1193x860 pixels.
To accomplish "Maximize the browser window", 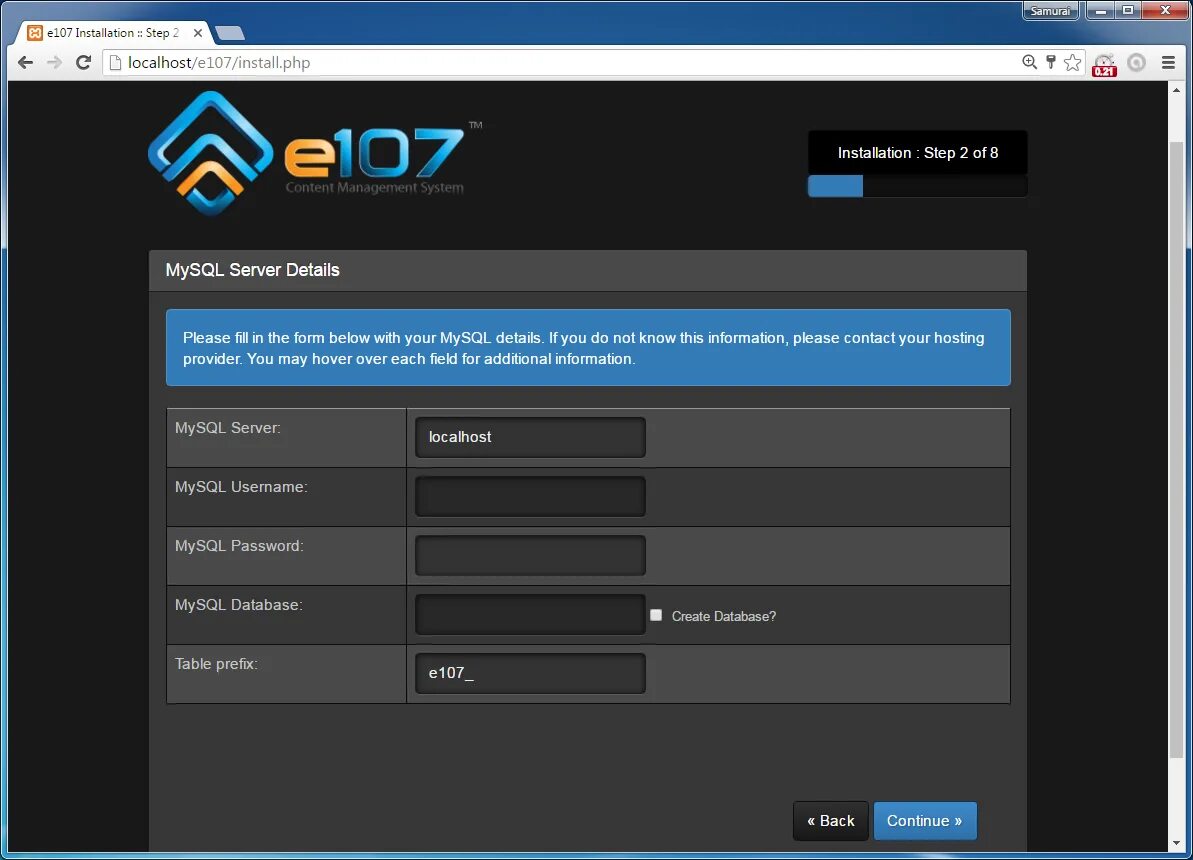I will coord(1128,11).
